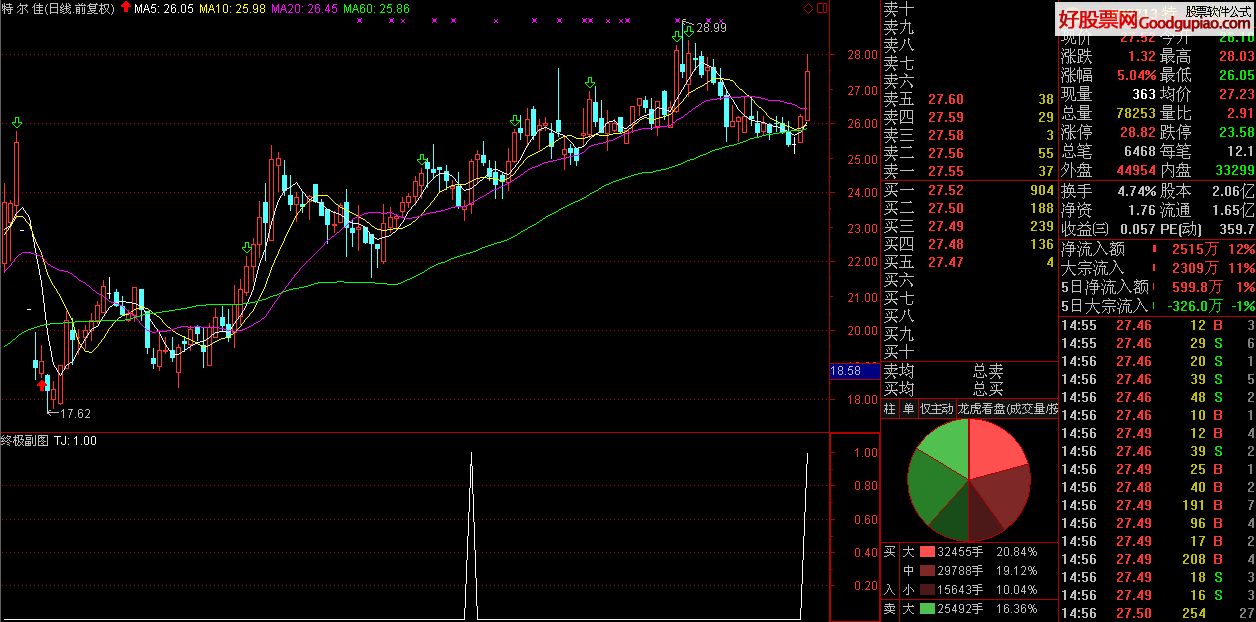Select the MA5: 26.05 indicator label

(x=163, y=8)
